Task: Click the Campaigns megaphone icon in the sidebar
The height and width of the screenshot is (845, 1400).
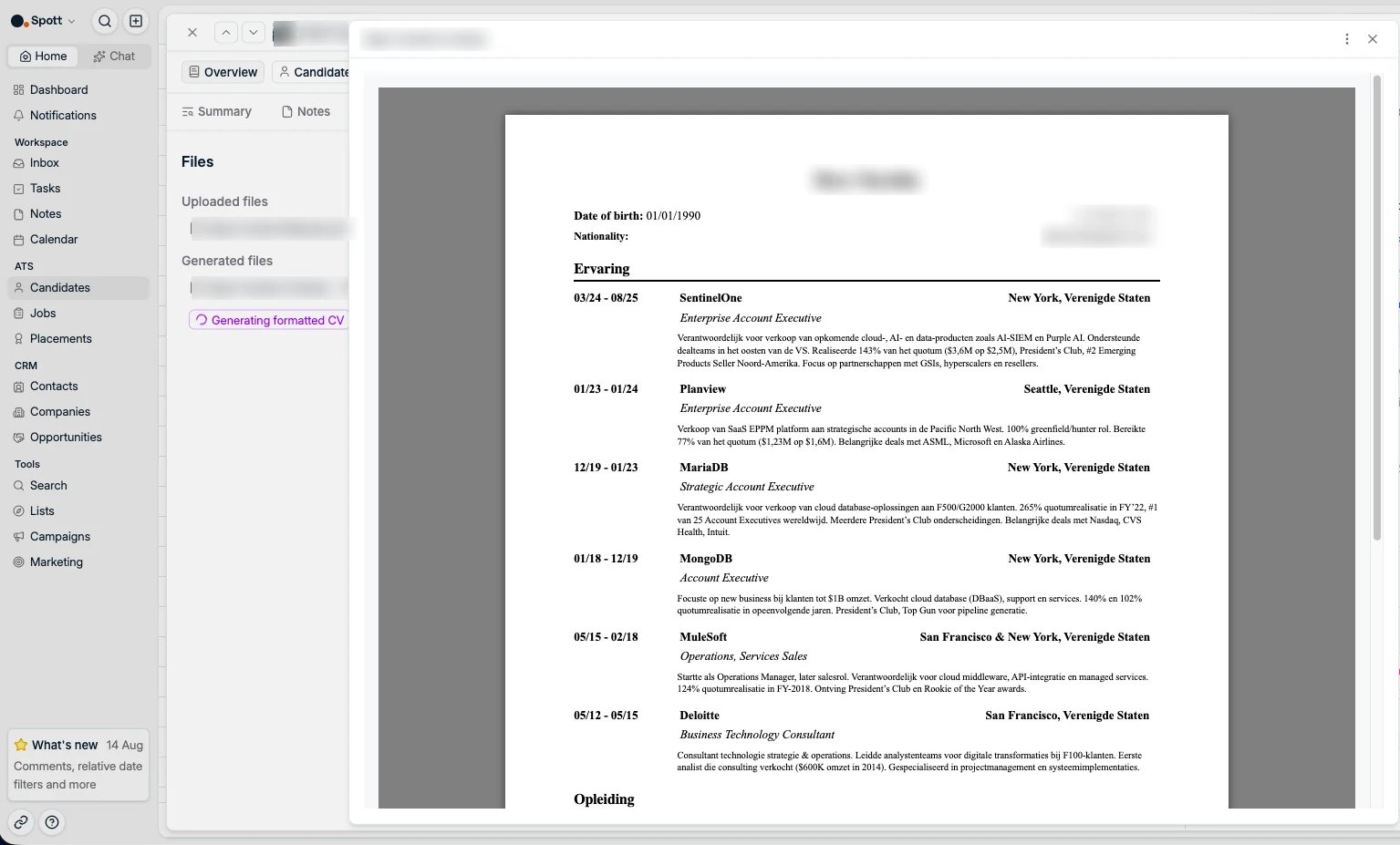Action: pyautogui.click(x=19, y=537)
